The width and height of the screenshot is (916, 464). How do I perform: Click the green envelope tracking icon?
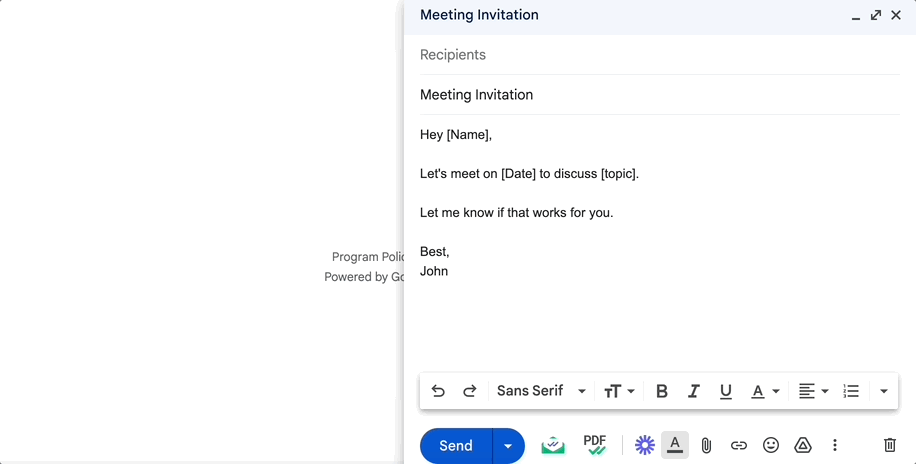(553, 445)
